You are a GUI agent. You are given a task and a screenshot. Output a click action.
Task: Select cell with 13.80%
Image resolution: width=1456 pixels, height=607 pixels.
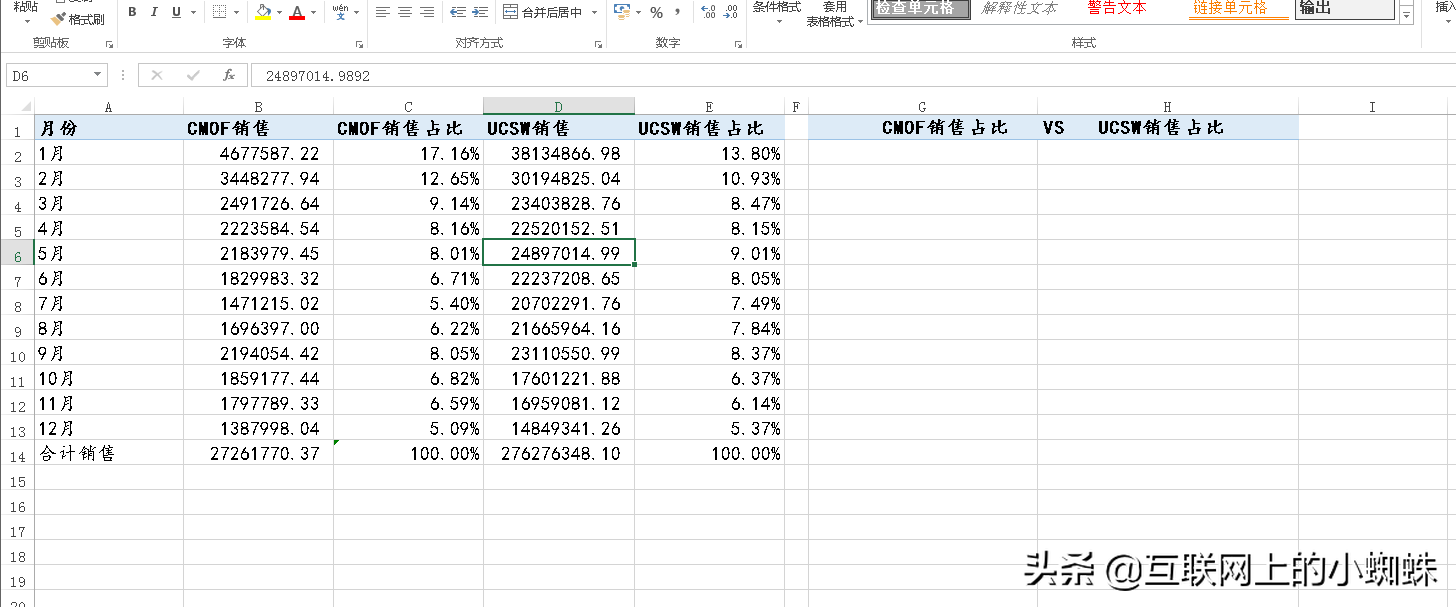[709, 153]
